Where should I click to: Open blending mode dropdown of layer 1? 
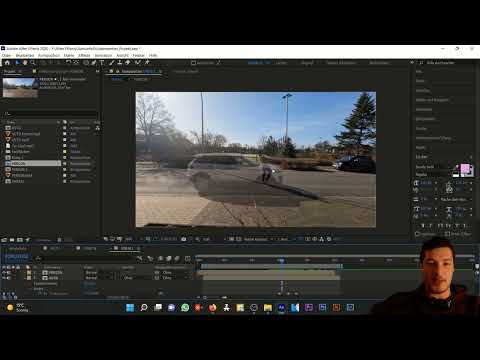[x=91, y=272]
